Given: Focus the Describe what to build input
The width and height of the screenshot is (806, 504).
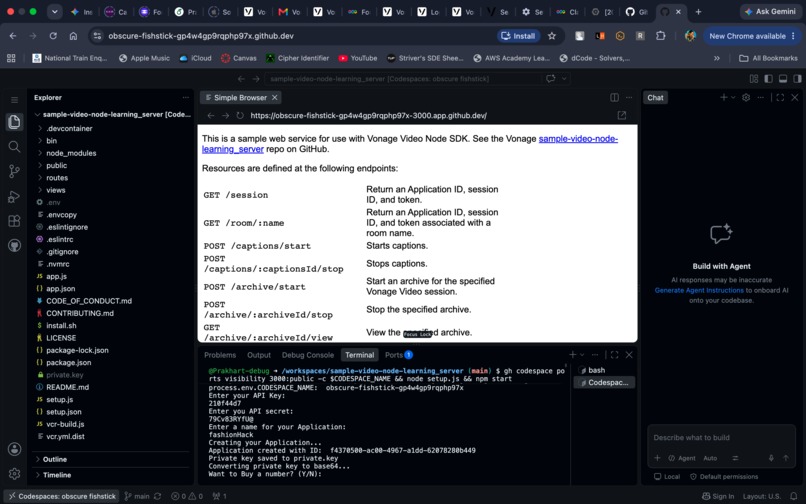Looking at the screenshot, I should point(721,438).
